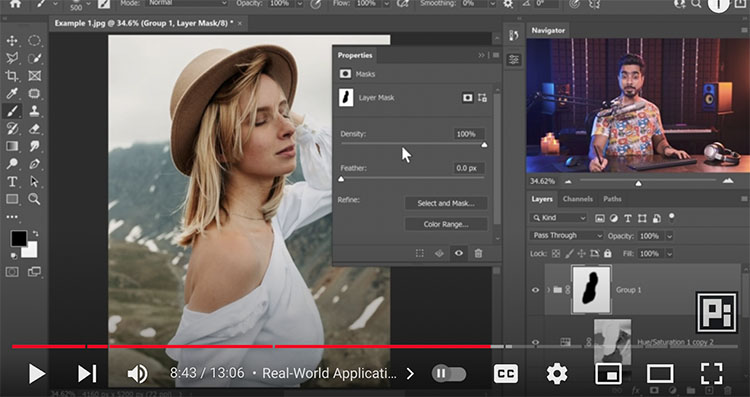Select the Eyedropper tool
Screen dimensions: 750x397
point(11,93)
